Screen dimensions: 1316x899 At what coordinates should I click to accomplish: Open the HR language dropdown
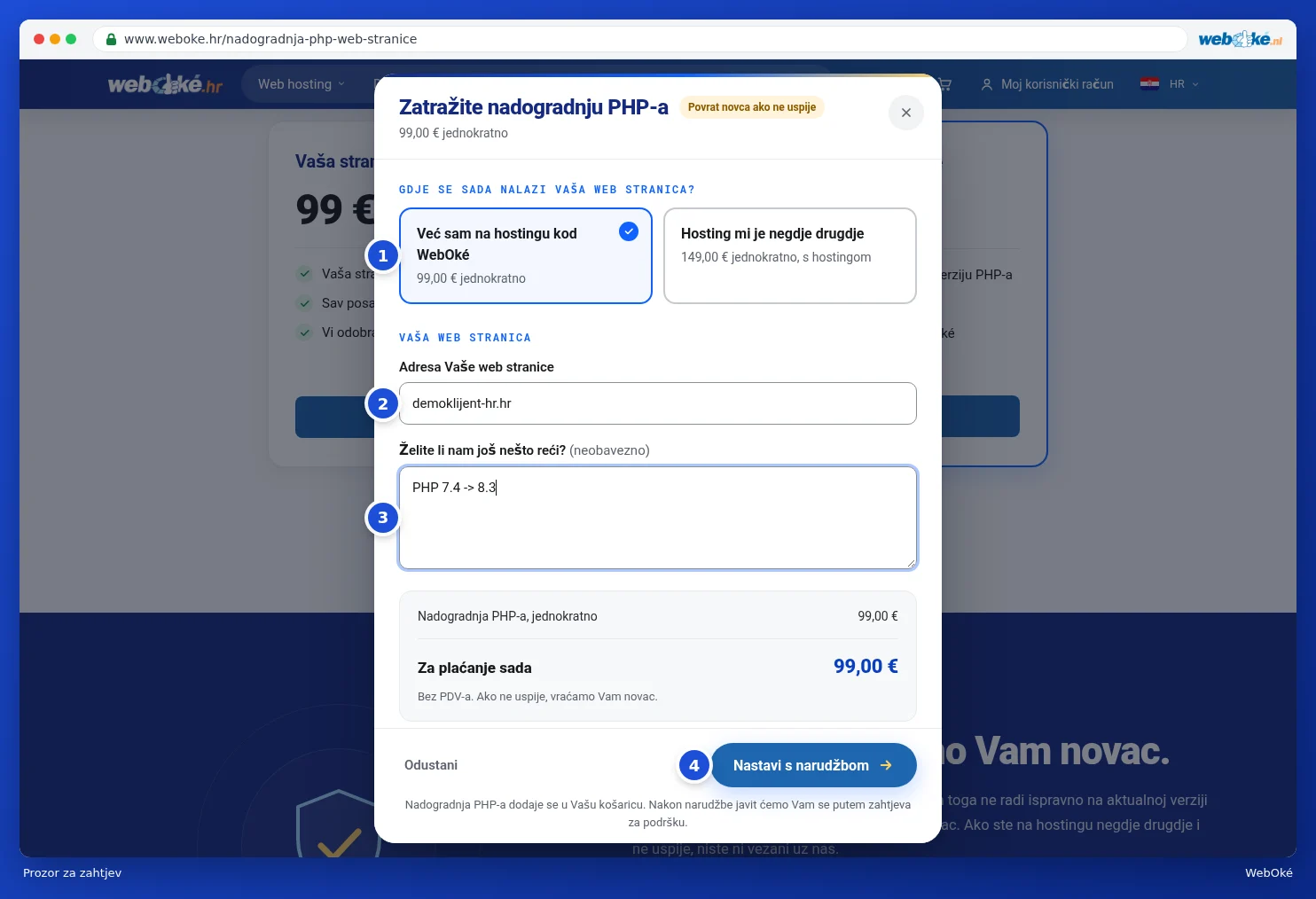pyautogui.click(x=1170, y=84)
